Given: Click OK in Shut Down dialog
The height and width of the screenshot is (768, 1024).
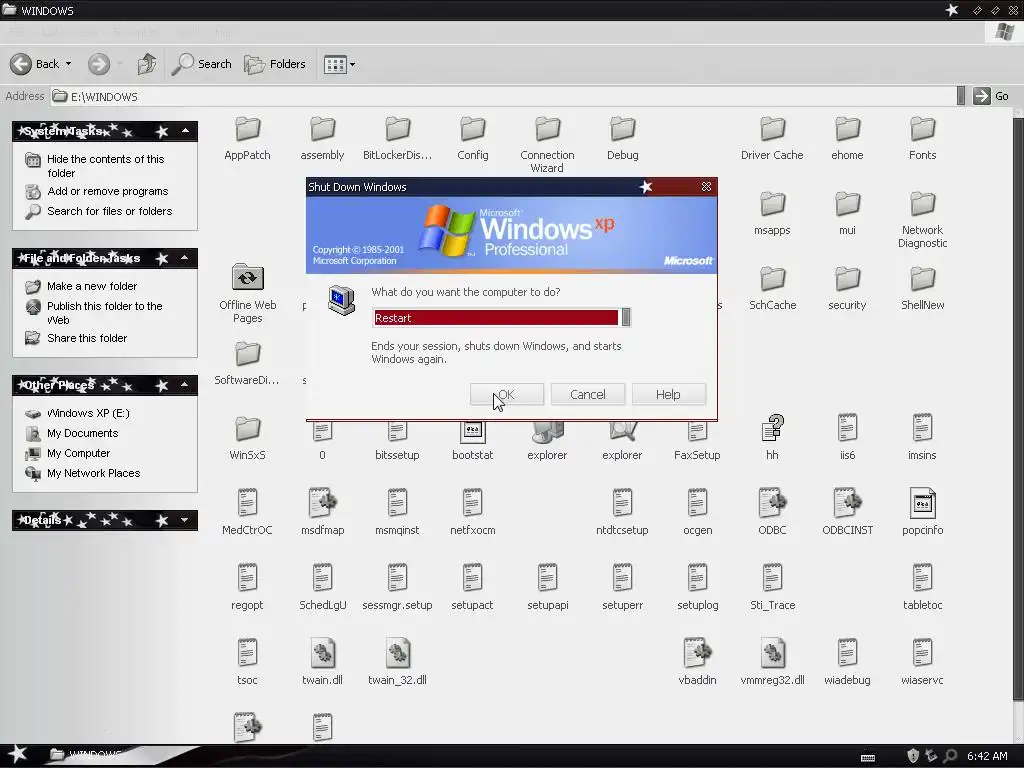Looking at the screenshot, I should 507,394.
